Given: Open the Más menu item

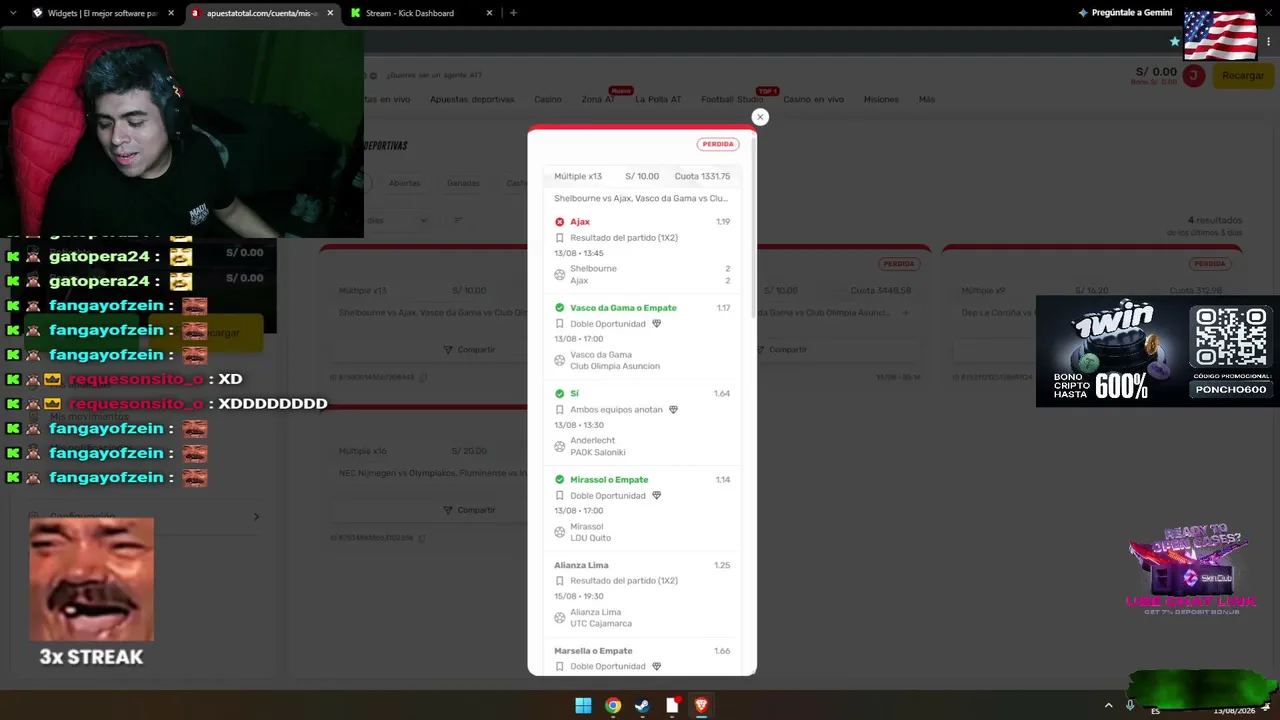Looking at the screenshot, I should pos(927,100).
